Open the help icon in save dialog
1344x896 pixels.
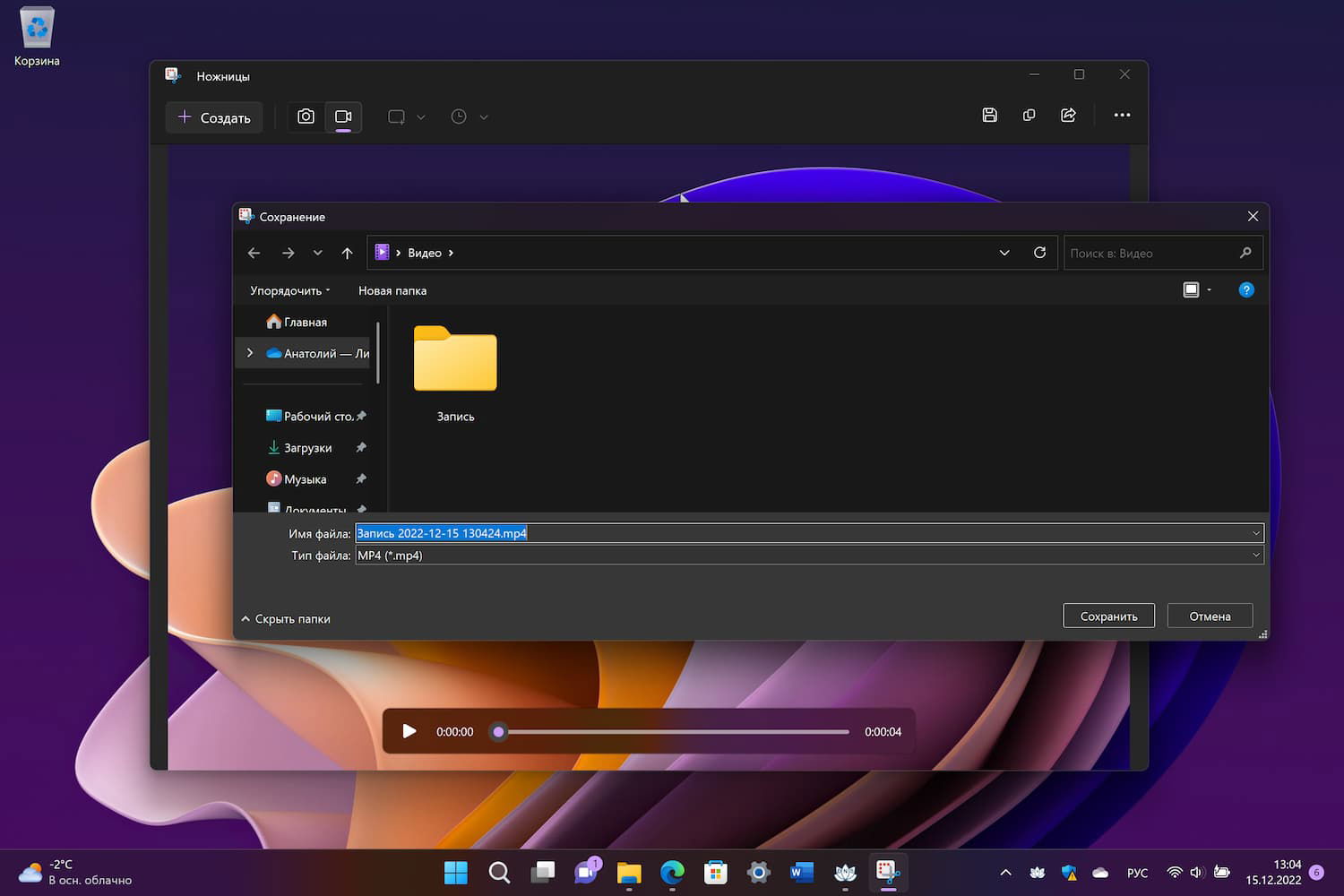[x=1245, y=289]
